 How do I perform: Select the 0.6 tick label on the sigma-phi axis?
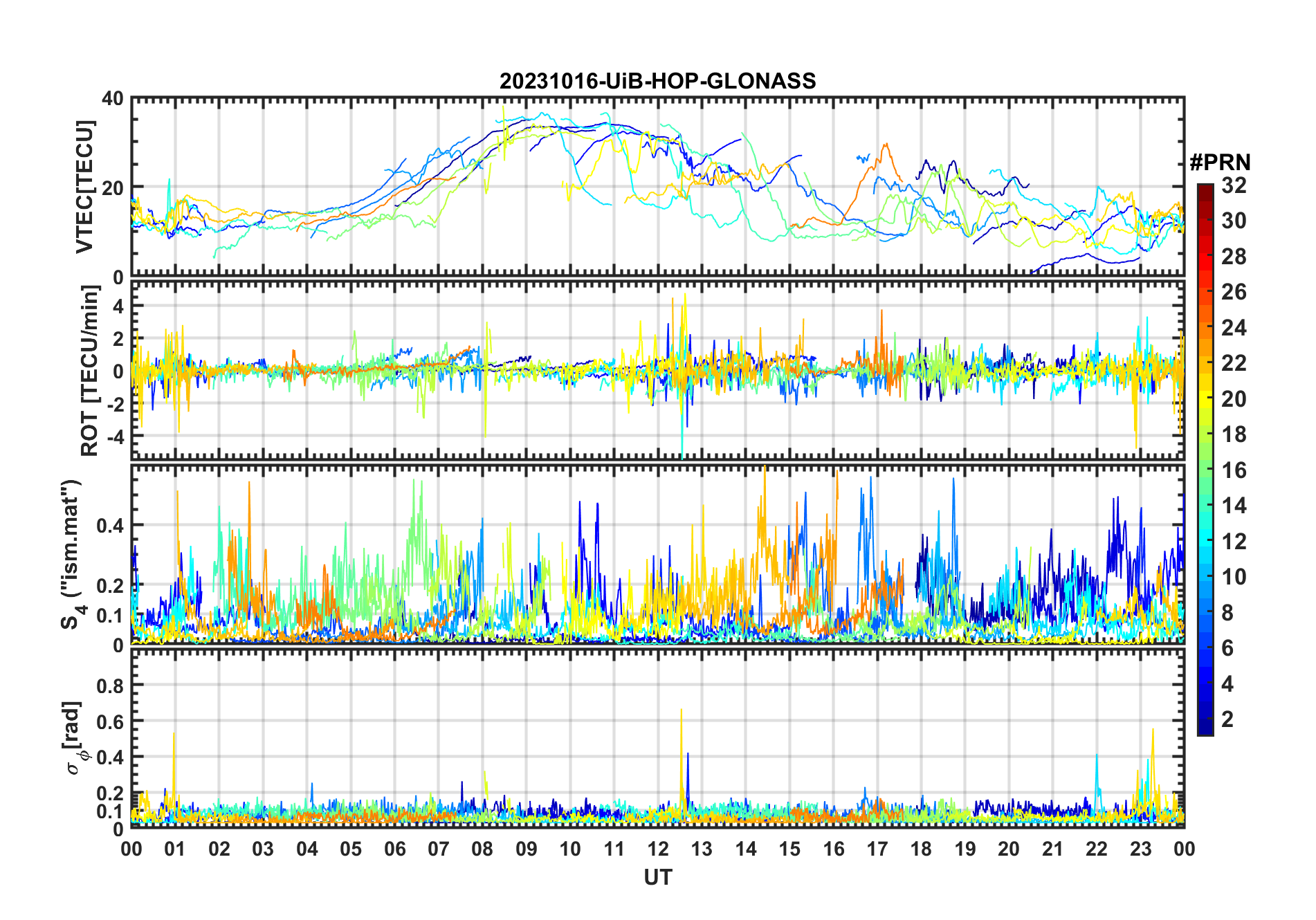(x=111, y=721)
